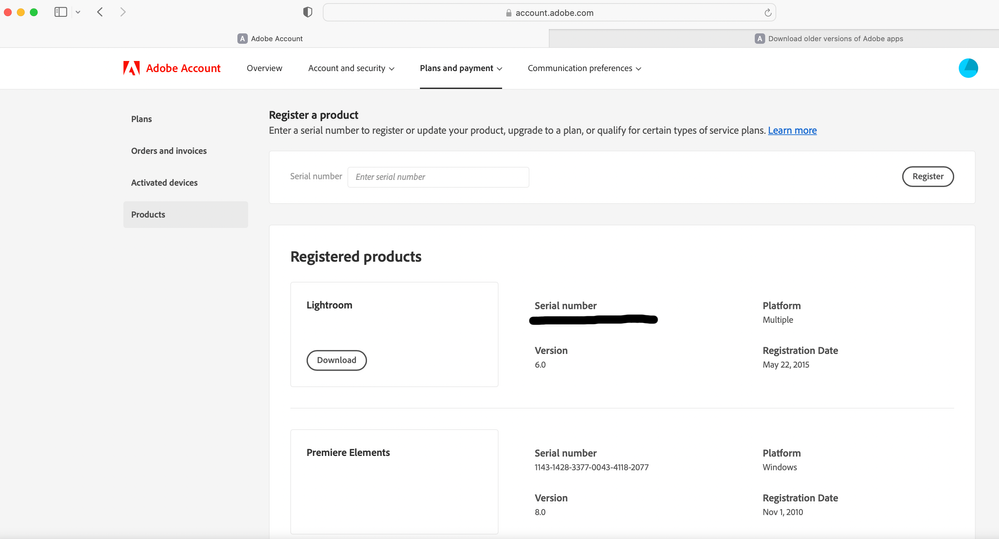Click the May 22, 2015 registration date
This screenshot has height=539, width=999.
pyautogui.click(x=786, y=365)
